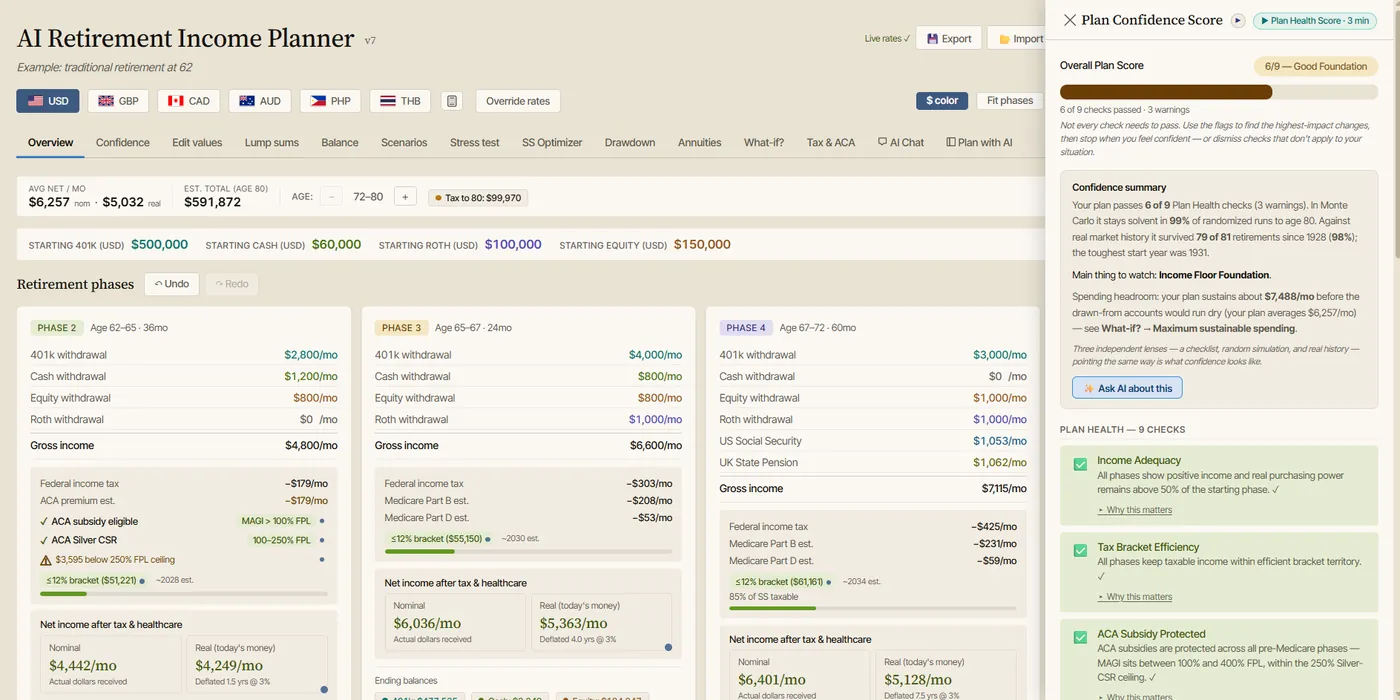This screenshot has height=700, width=1400.
Task: Click the Export floppy disk button
Action: click(948, 38)
